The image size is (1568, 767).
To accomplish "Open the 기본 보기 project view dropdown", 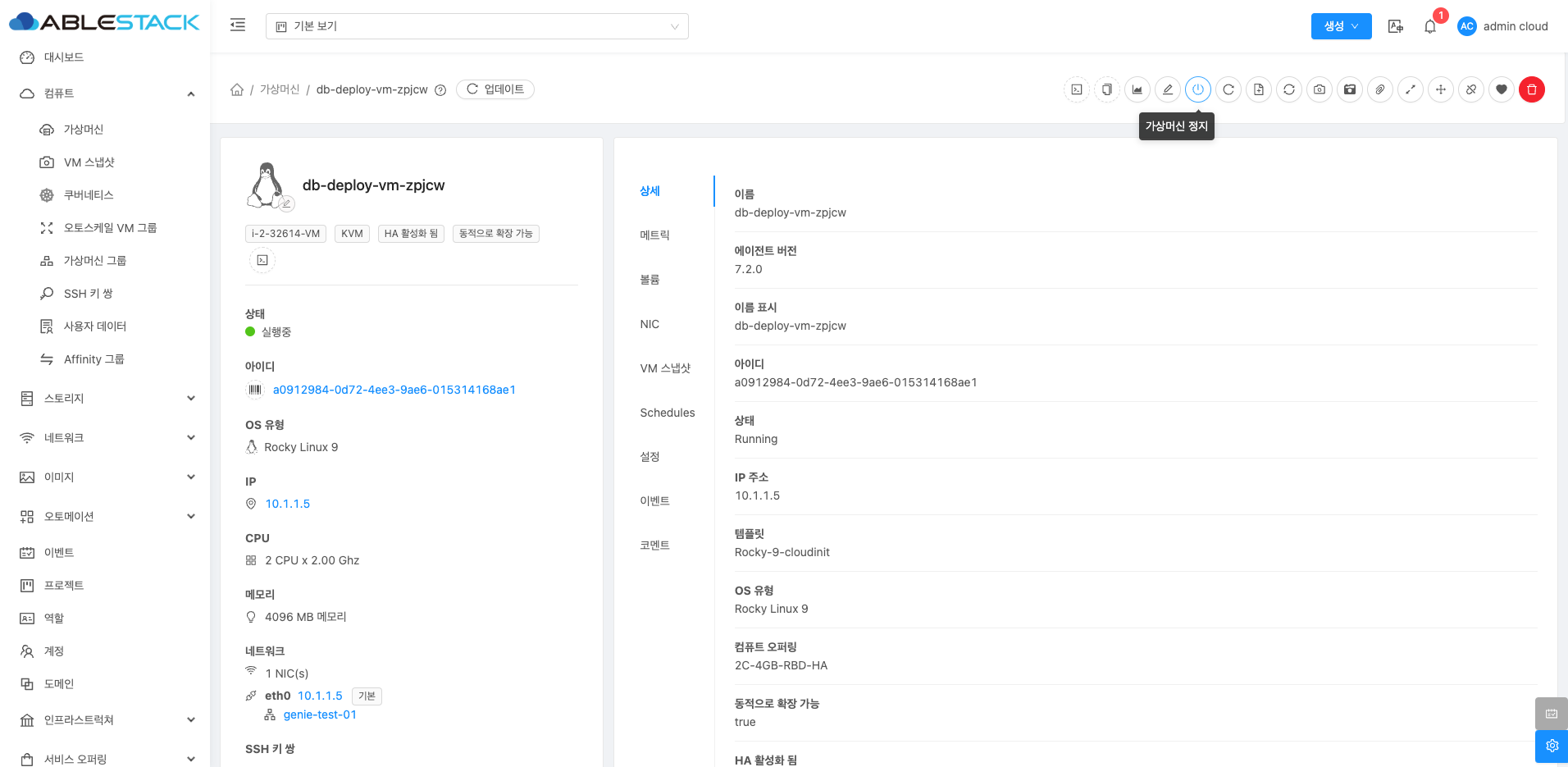I will point(476,26).
